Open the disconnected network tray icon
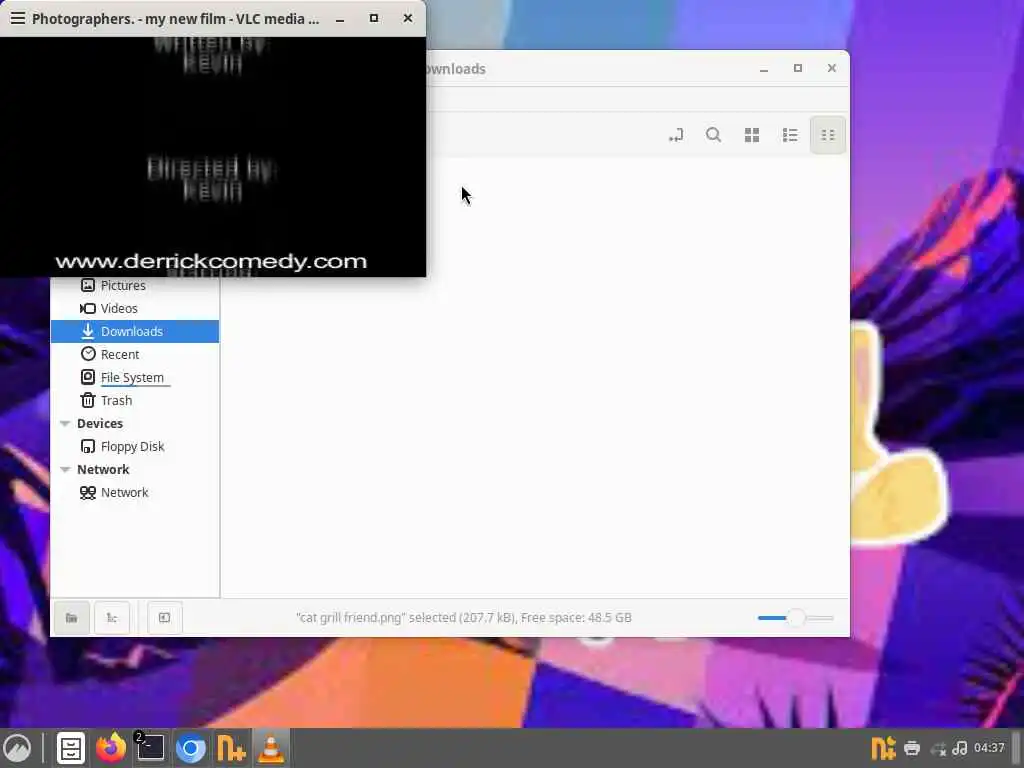 [x=938, y=748]
